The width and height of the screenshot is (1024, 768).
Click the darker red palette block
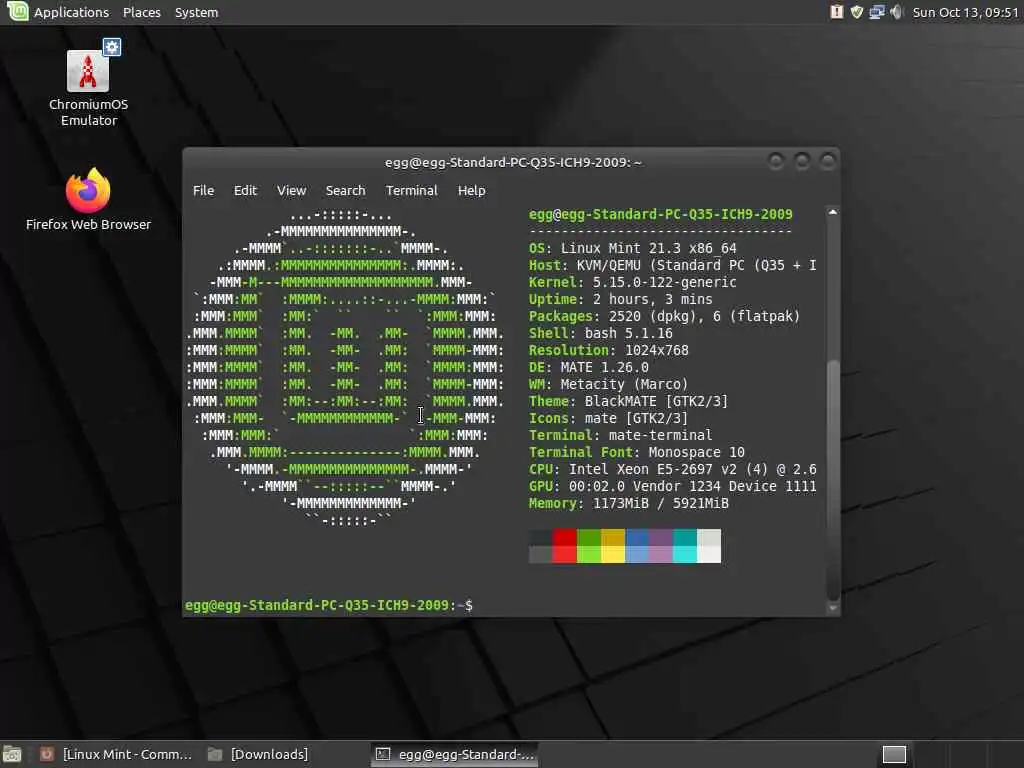point(564,537)
